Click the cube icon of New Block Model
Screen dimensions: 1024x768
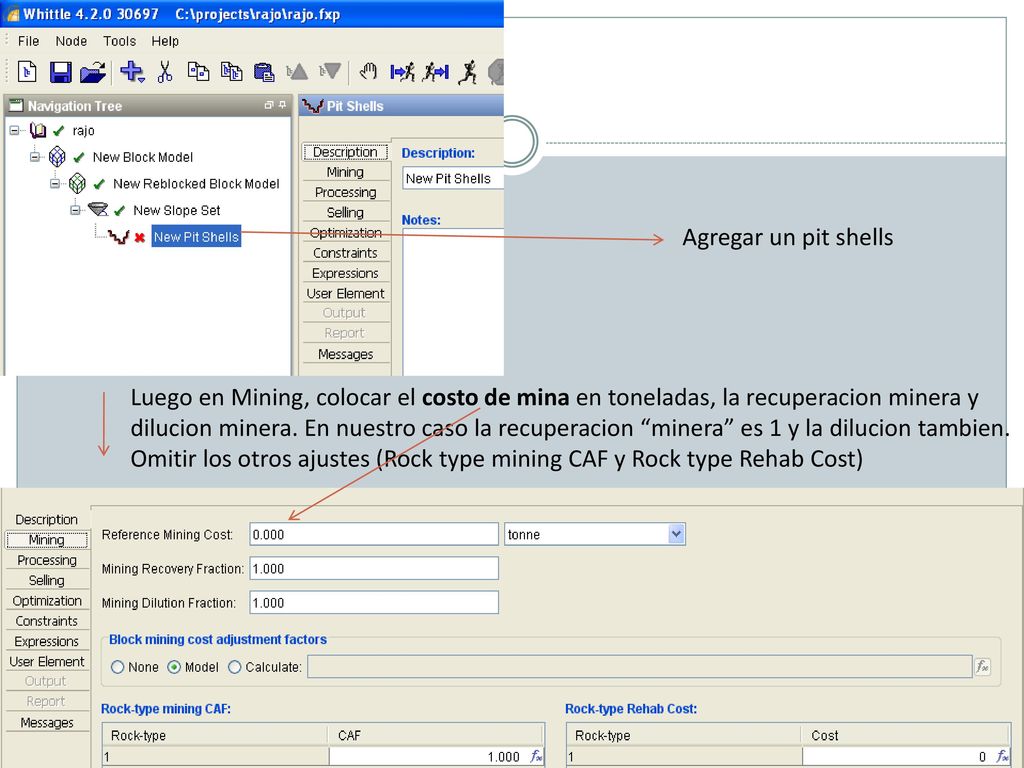click(57, 157)
